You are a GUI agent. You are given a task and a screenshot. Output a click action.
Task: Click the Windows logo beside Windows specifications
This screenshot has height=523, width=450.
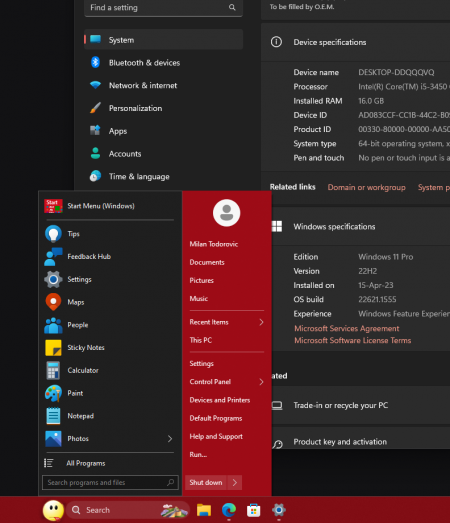pos(277,226)
